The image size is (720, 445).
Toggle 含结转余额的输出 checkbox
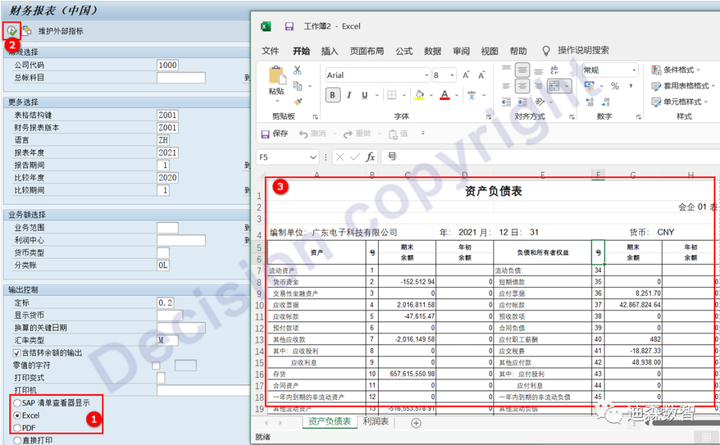click(17, 353)
